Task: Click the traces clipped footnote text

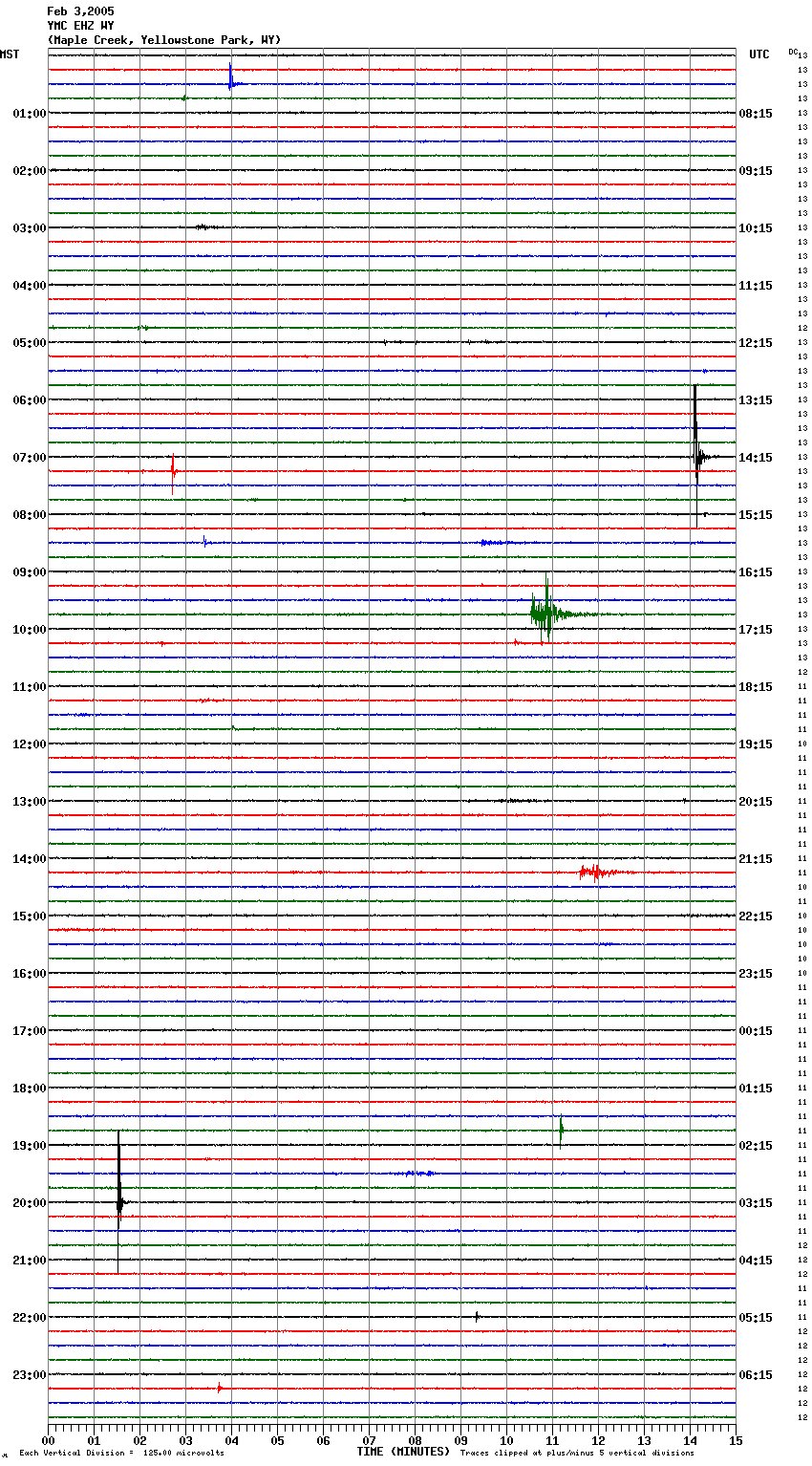Action: (x=577, y=1454)
